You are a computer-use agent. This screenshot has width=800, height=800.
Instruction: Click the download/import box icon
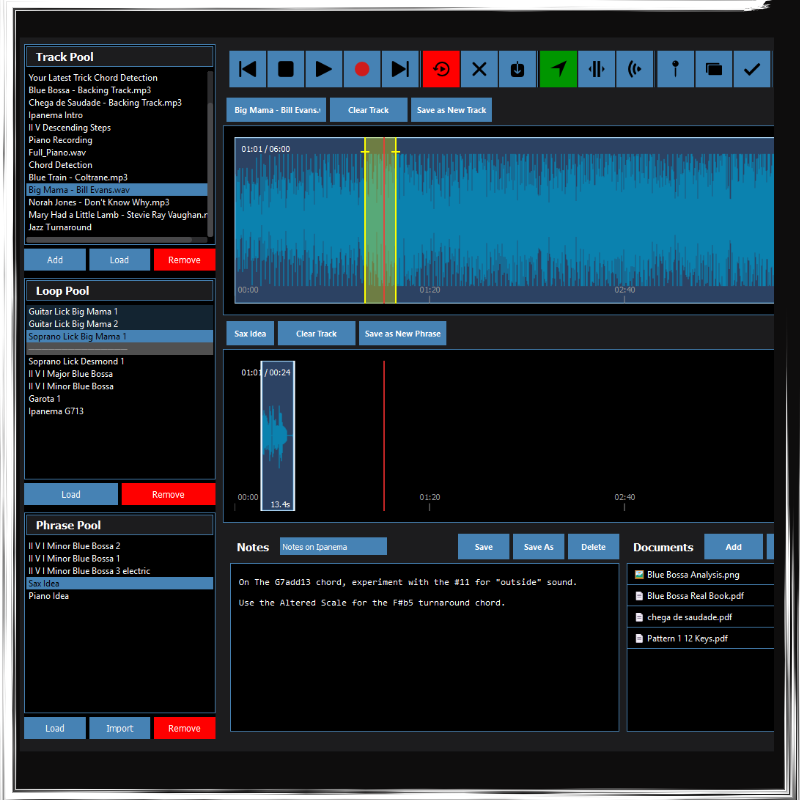pos(517,69)
